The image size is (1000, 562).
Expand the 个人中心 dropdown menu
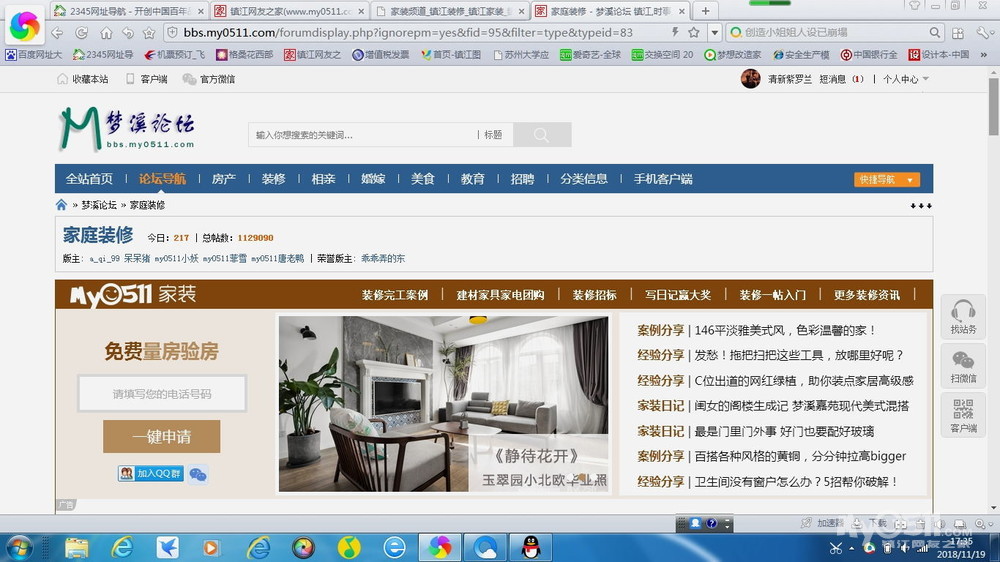(905, 79)
